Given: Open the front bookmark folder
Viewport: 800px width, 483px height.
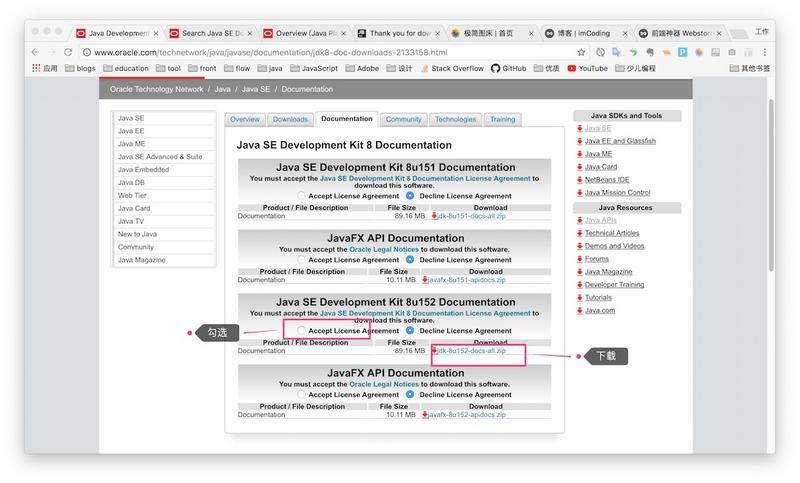Looking at the screenshot, I should (202, 68).
